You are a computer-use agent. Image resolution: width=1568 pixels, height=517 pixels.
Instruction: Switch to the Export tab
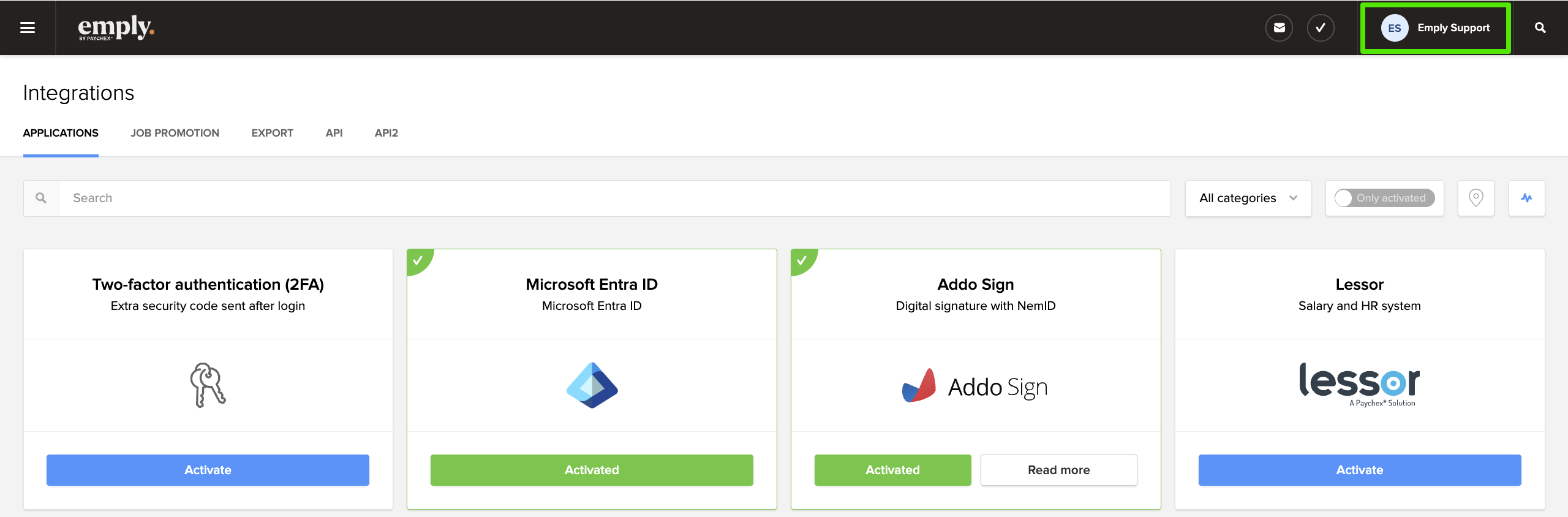point(272,133)
